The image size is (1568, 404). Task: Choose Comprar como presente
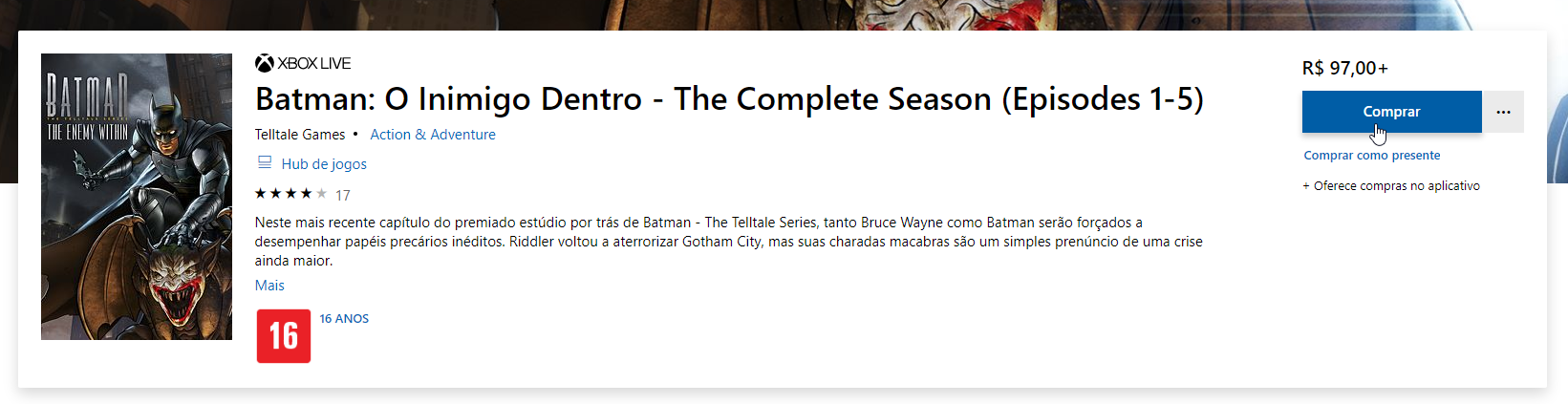tap(1371, 156)
